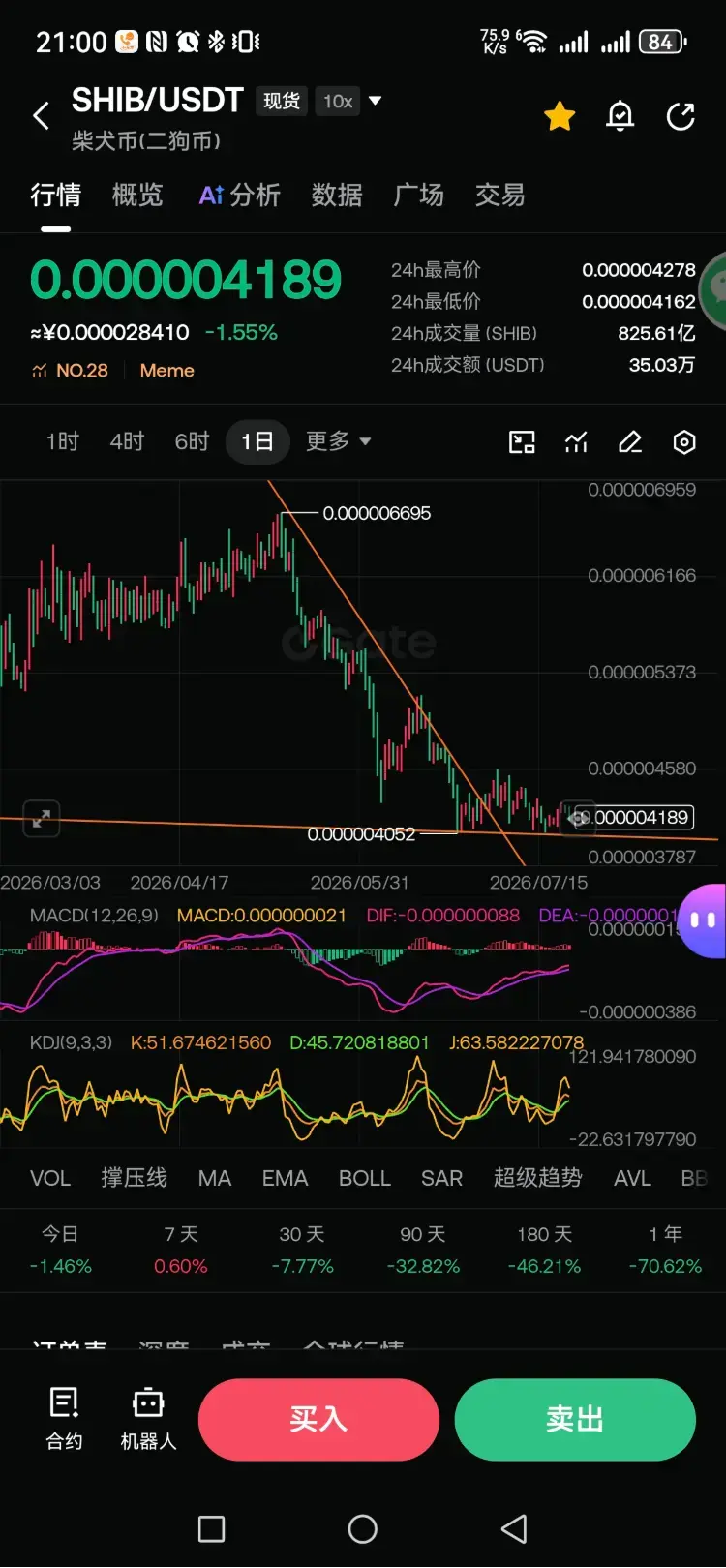Toggle the SAR indicator
Image resolution: width=726 pixels, height=1568 pixels.
(441, 1178)
